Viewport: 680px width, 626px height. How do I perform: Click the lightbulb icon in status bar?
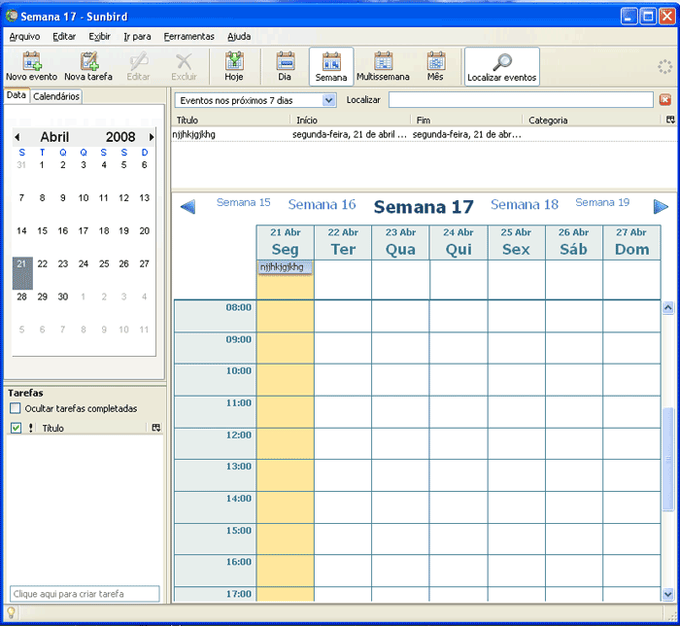(11, 613)
